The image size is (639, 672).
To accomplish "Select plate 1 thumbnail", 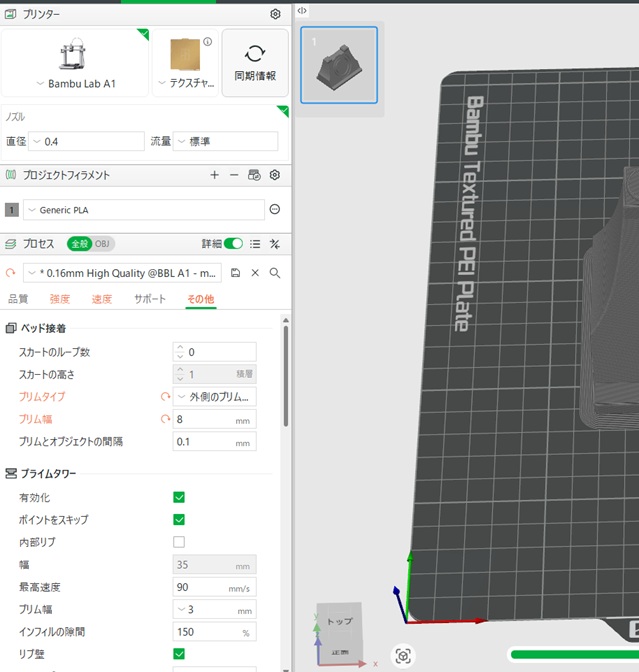I will (x=339, y=65).
